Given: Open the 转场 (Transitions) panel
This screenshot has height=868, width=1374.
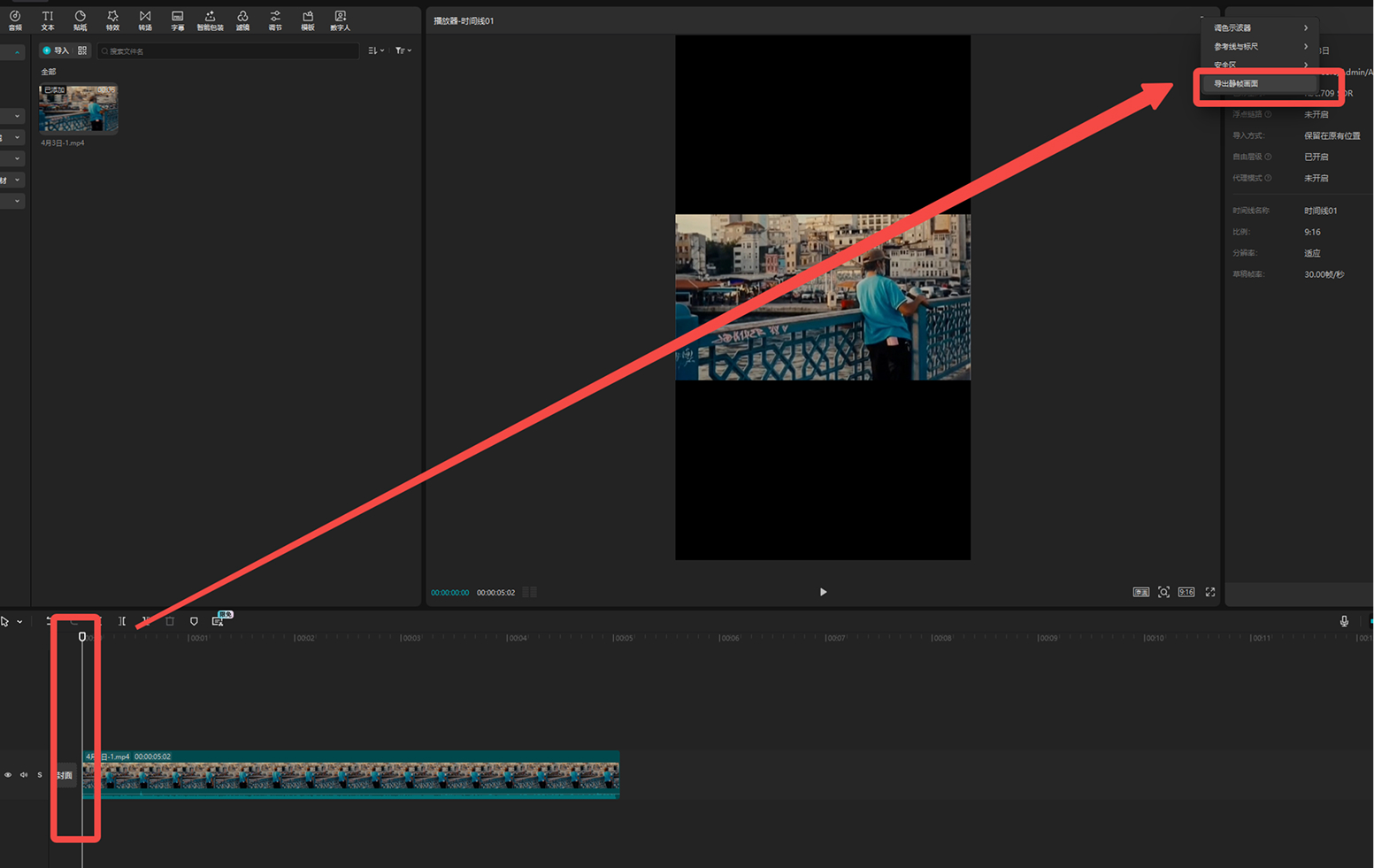Looking at the screenshot, I should click(x=145, y=20).
